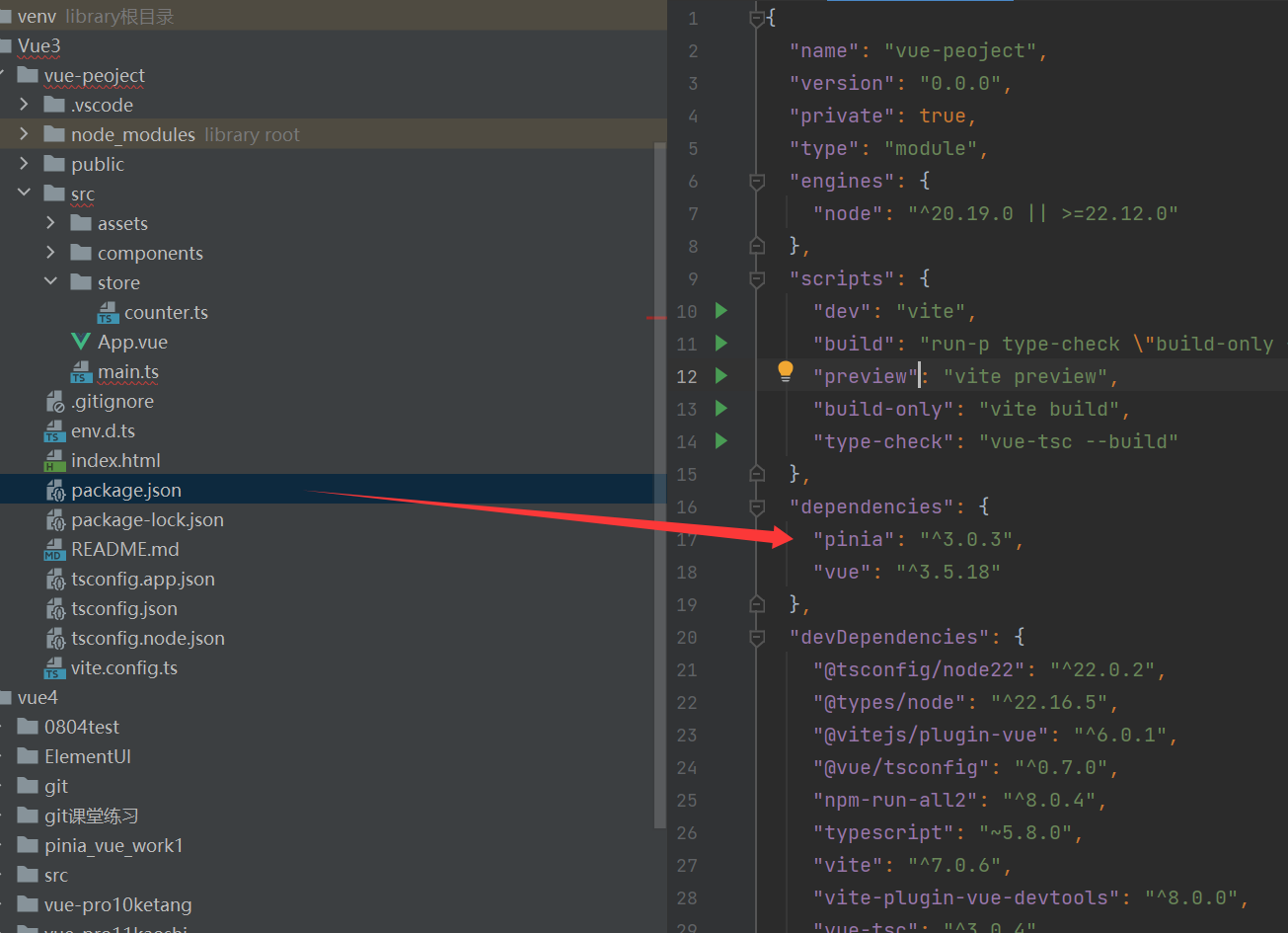This screenshot has width=1288, height=933.
Task: Click the main.ts file icon
Action: (81, 372)
